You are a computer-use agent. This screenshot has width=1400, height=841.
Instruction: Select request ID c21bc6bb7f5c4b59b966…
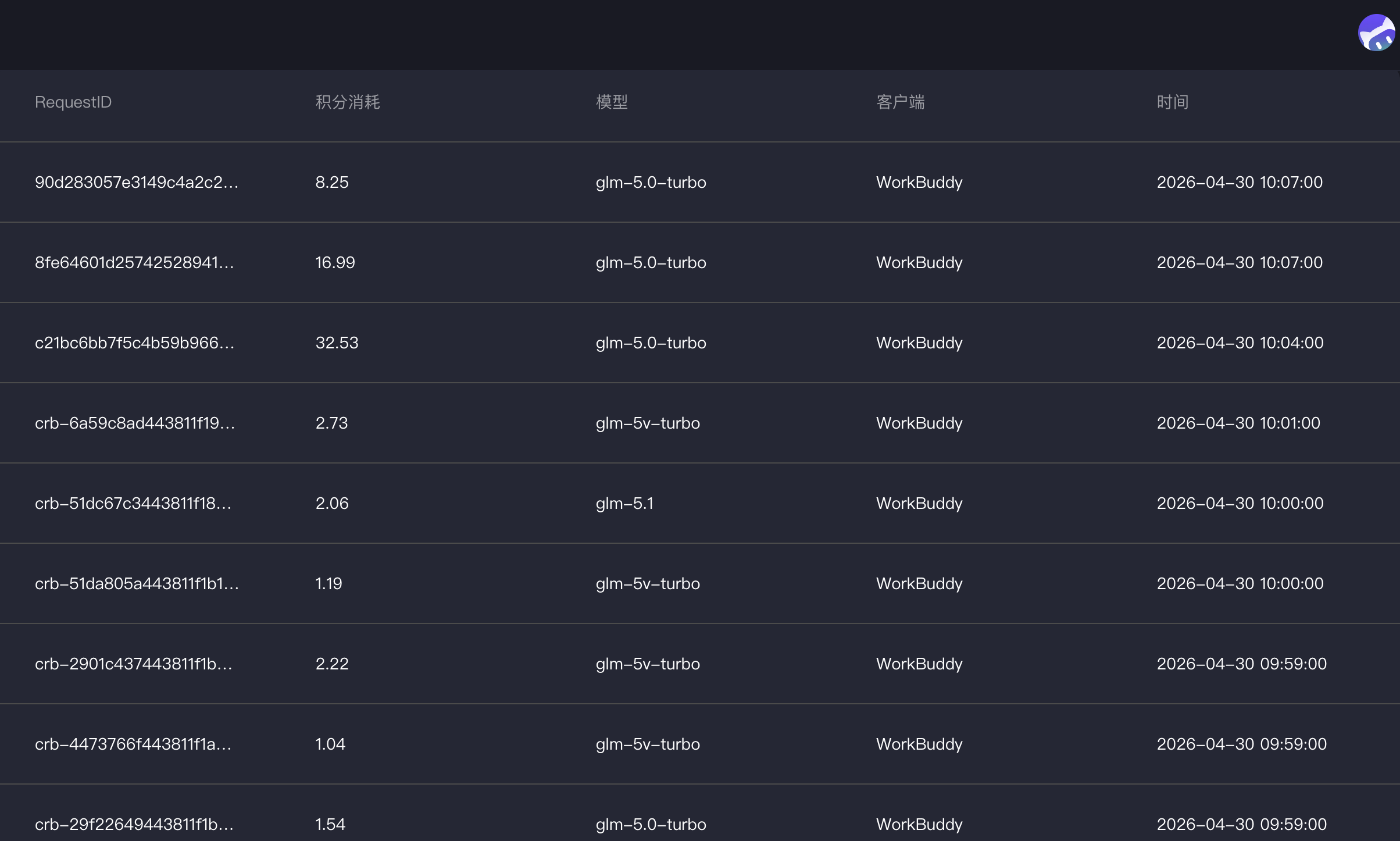tap(135, 343)
